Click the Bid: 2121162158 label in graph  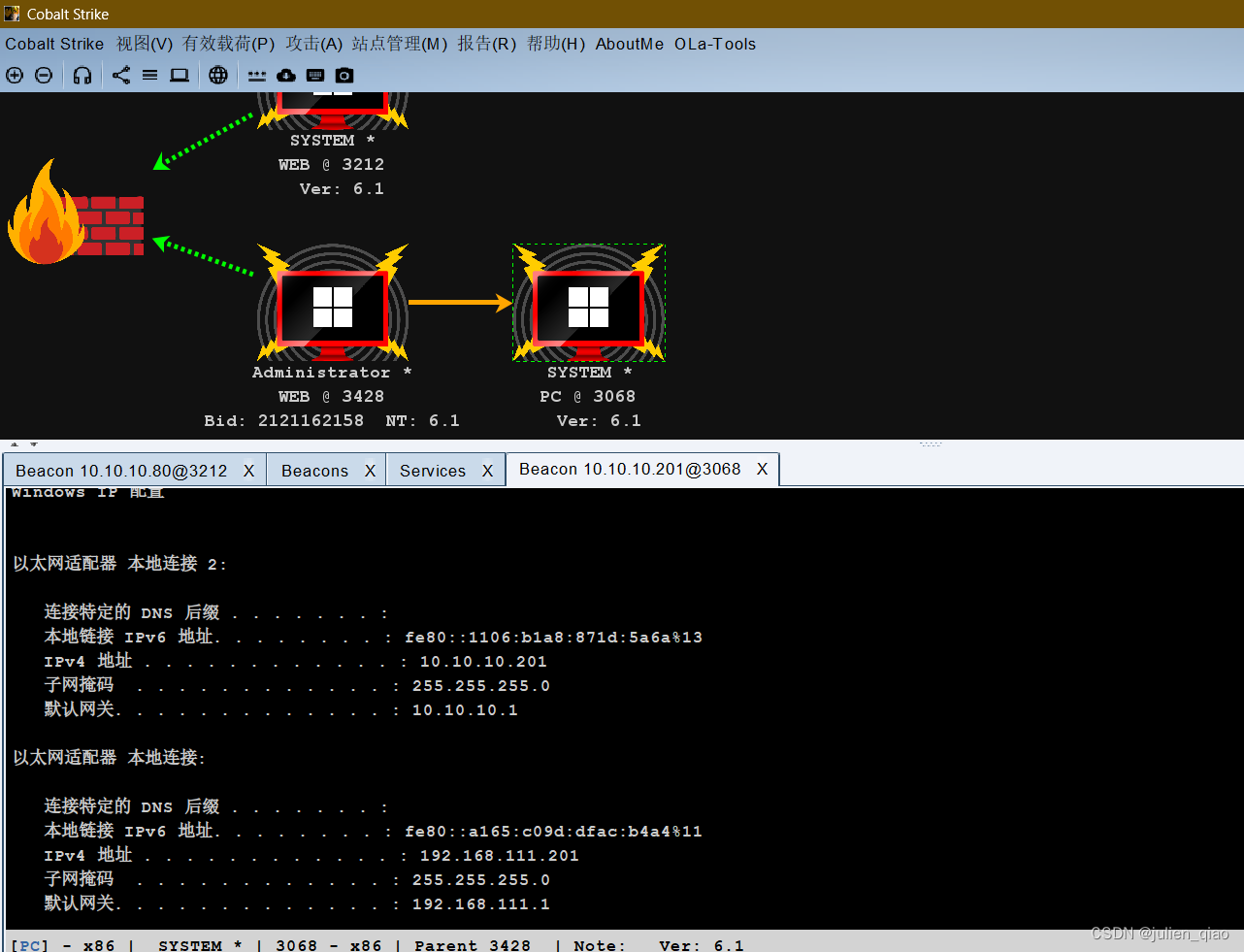point(284,421)
